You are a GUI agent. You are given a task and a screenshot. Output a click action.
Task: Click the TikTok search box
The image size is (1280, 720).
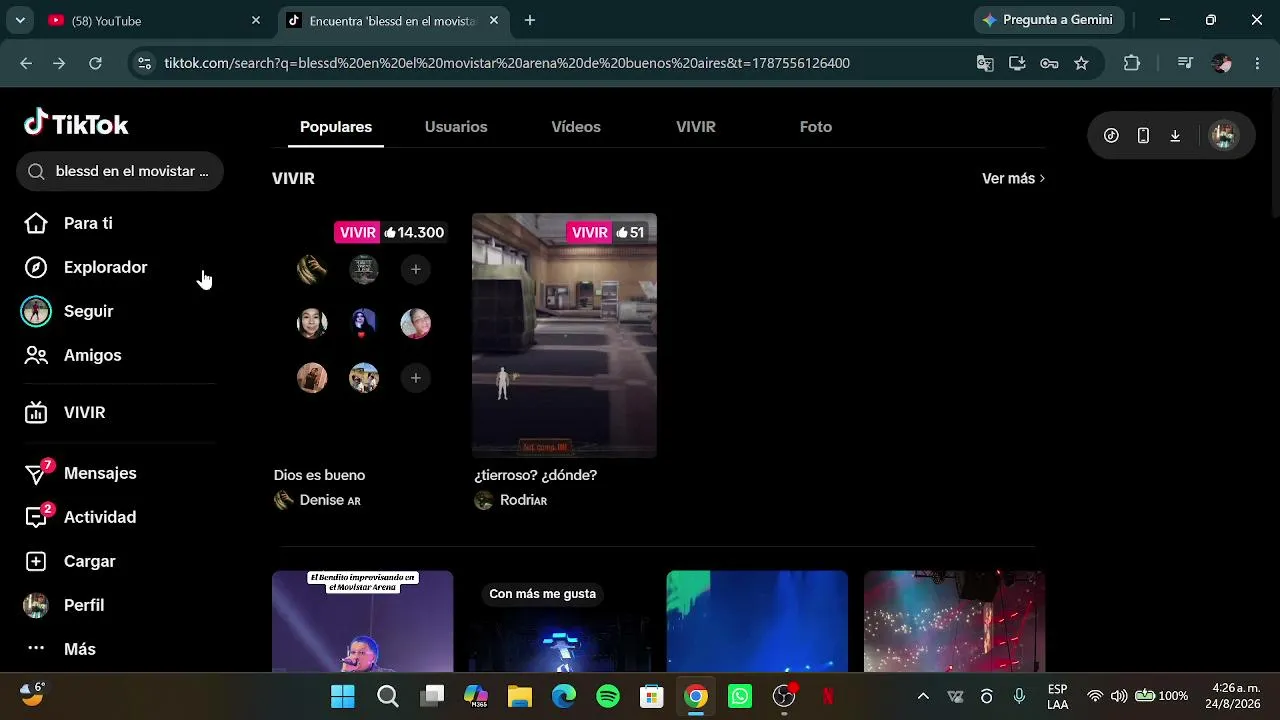tap(120, 171)
